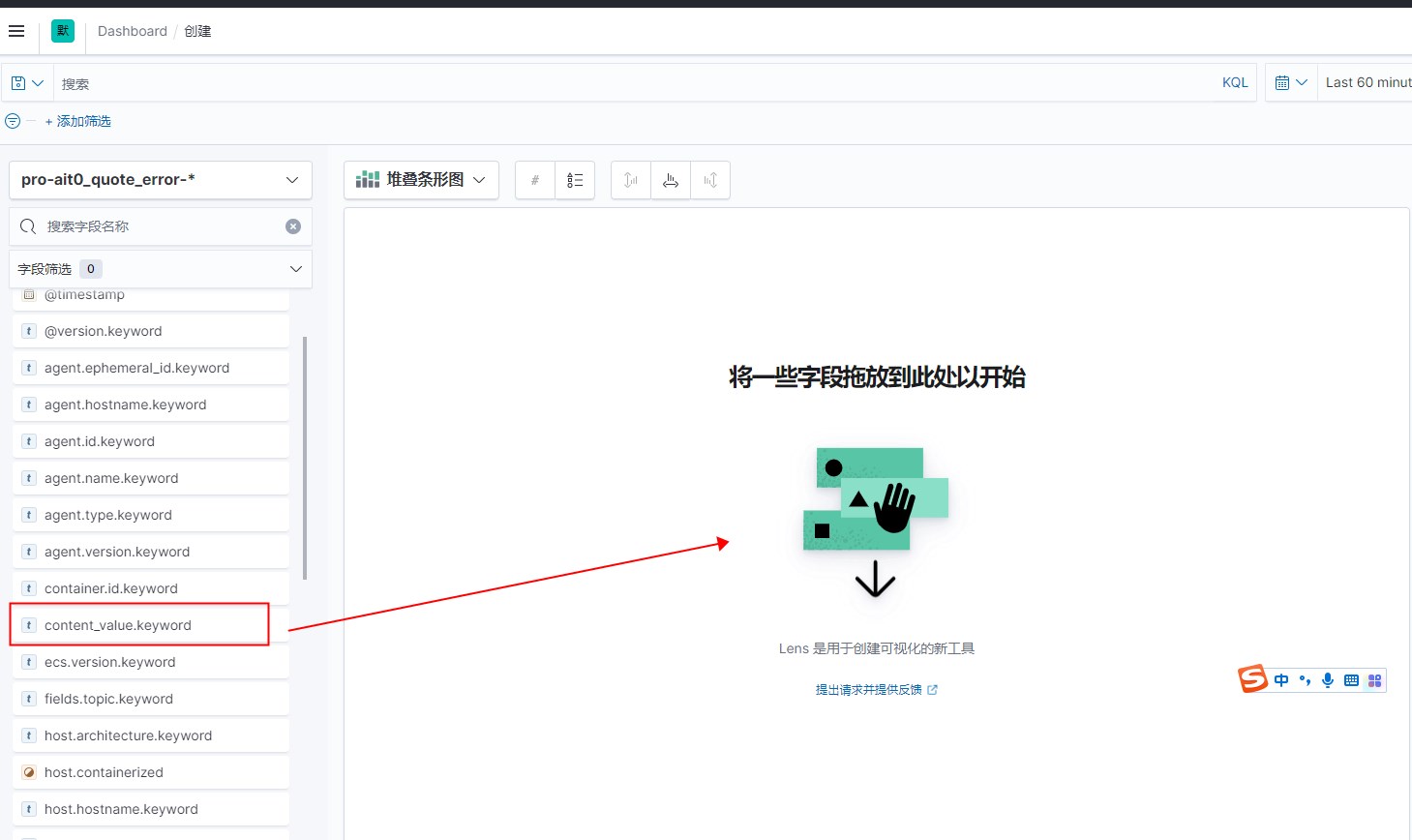Open the saved query menu disk icon
1412x840 pixels.
[x=27, y=83]
